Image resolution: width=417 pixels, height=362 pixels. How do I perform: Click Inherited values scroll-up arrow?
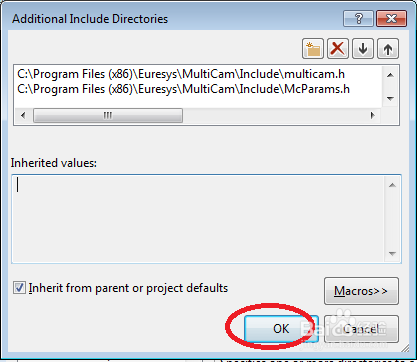tap(392, 185)
